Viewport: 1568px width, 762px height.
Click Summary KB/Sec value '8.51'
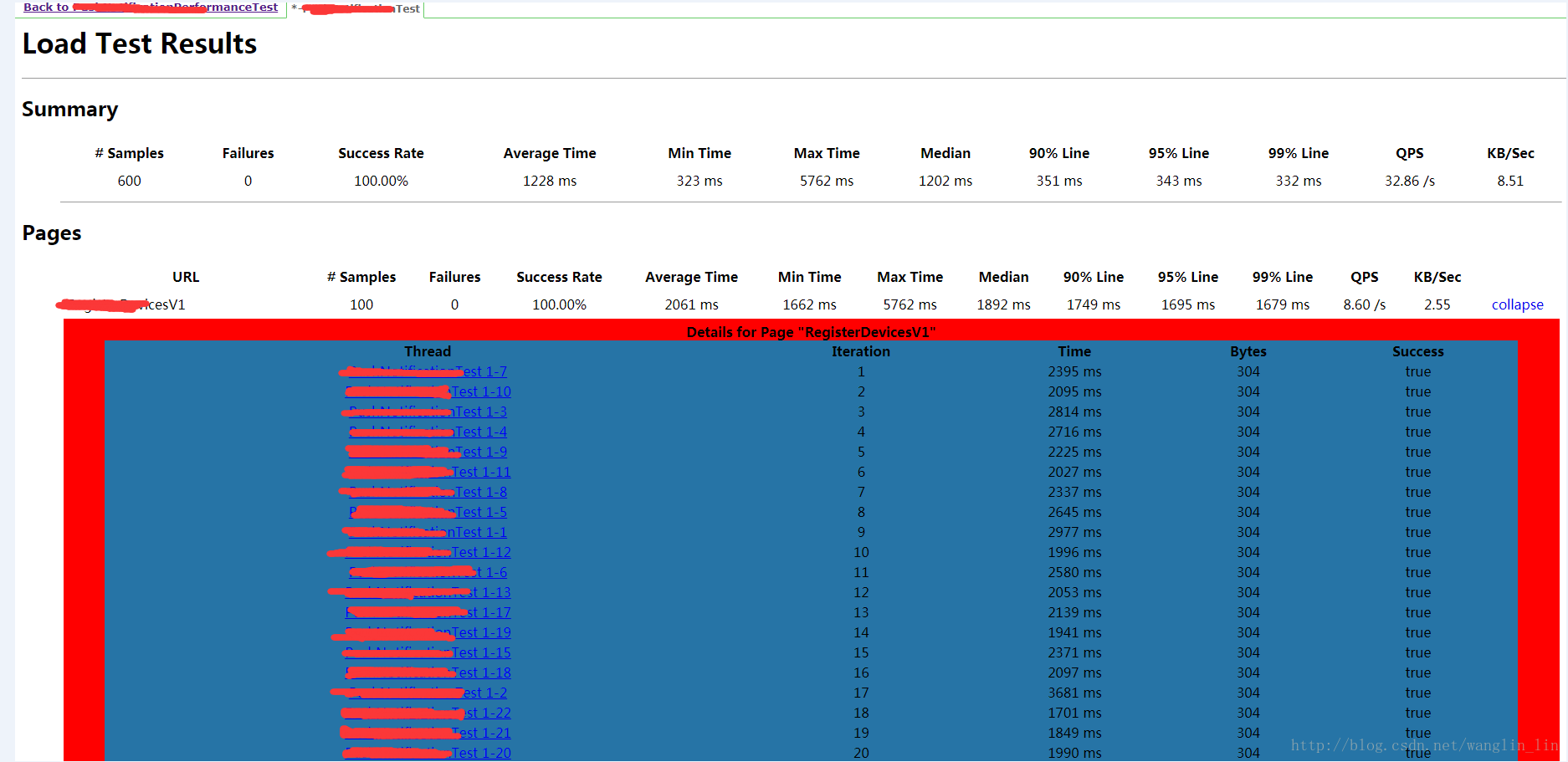coord(1510,181)
